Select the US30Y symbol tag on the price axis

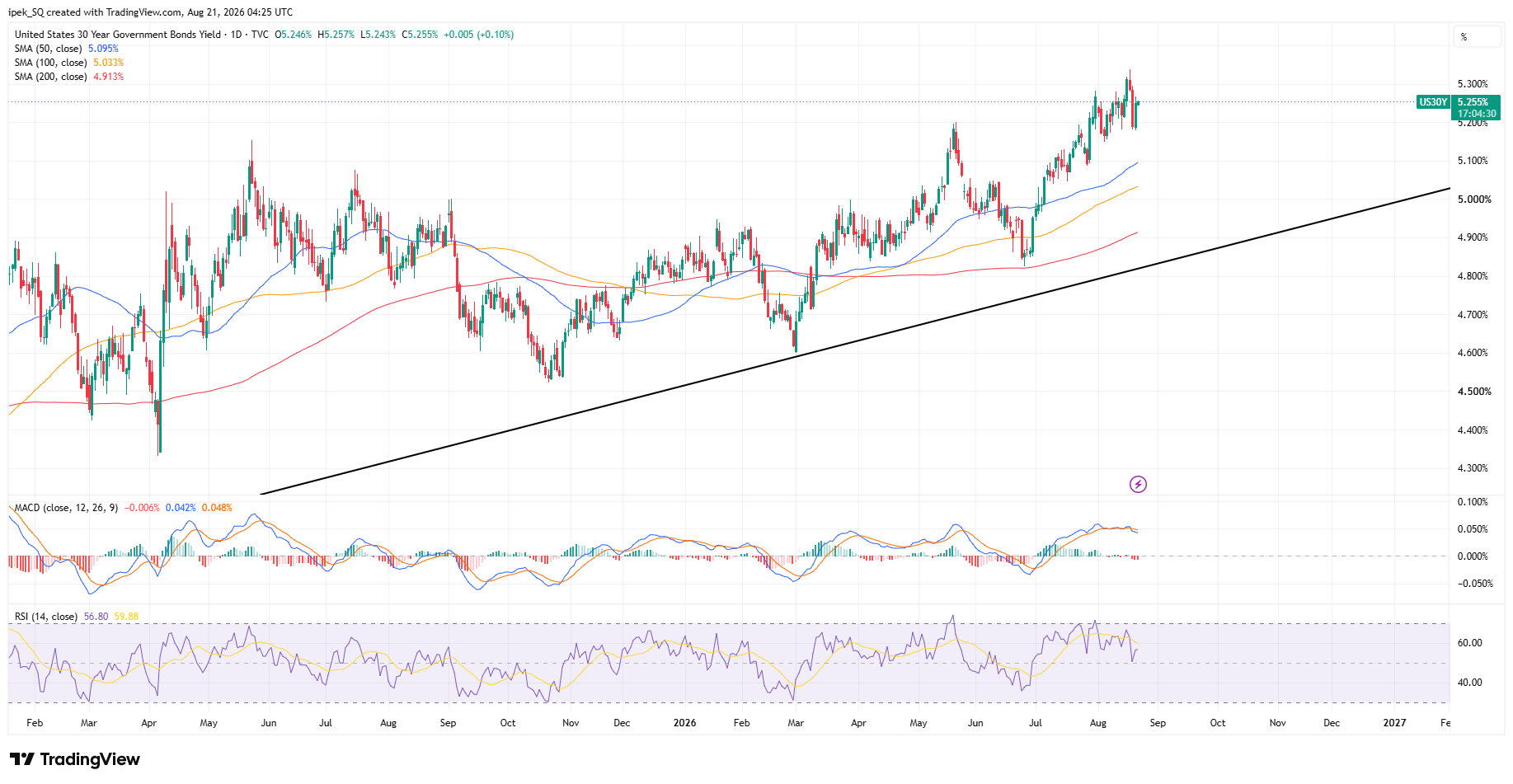click(x=1433, y=102)
